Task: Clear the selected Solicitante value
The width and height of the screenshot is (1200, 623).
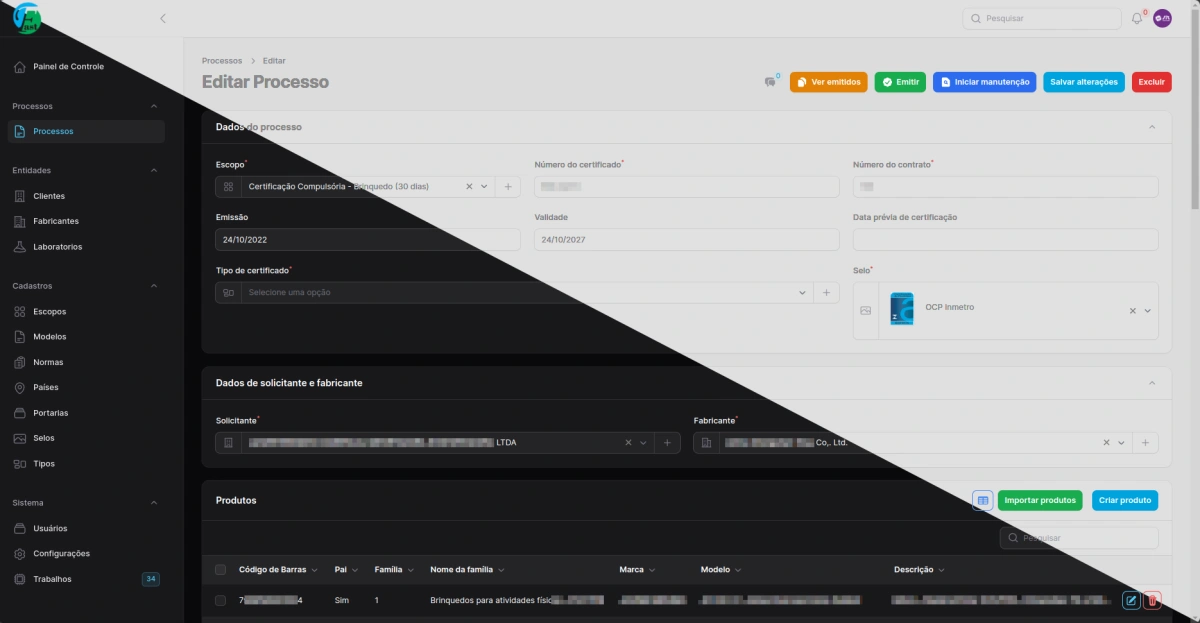Action: (628, 443)
